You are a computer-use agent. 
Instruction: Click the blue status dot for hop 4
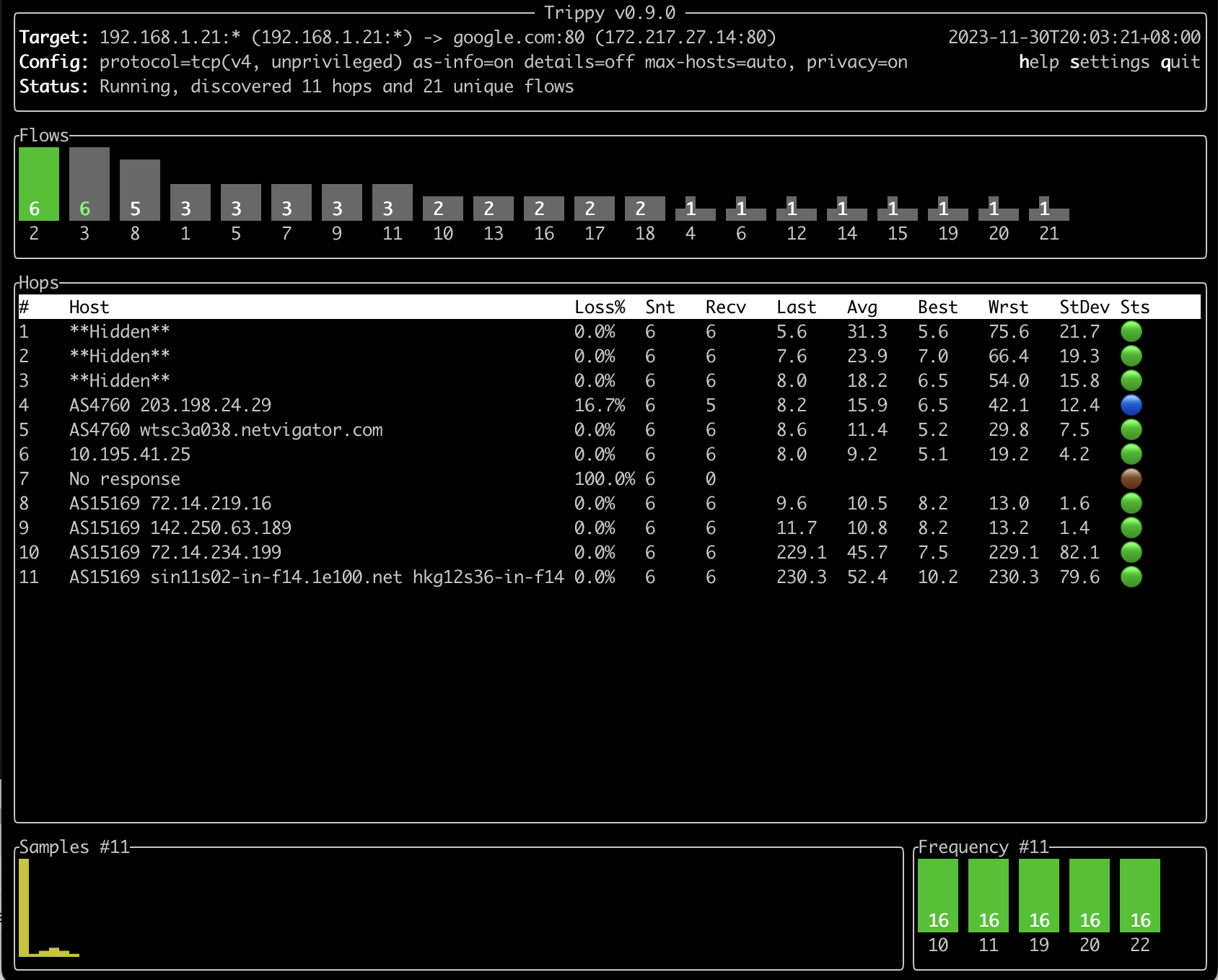point(1131,405)
